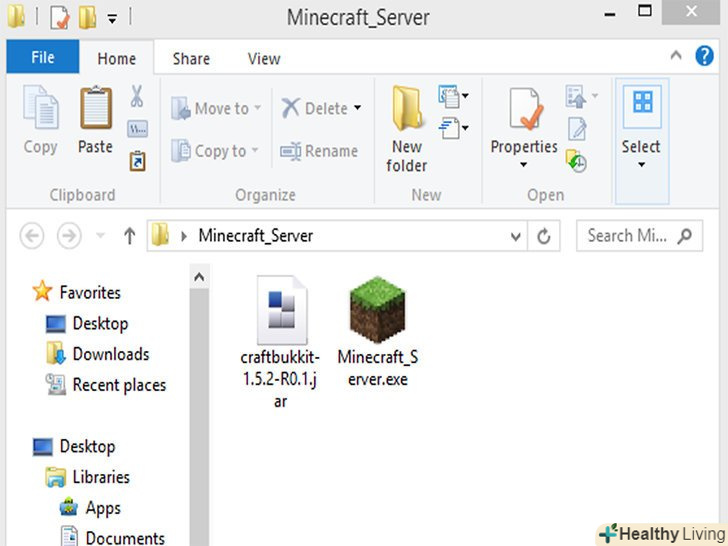Open Downloads in Favorites

98,354
